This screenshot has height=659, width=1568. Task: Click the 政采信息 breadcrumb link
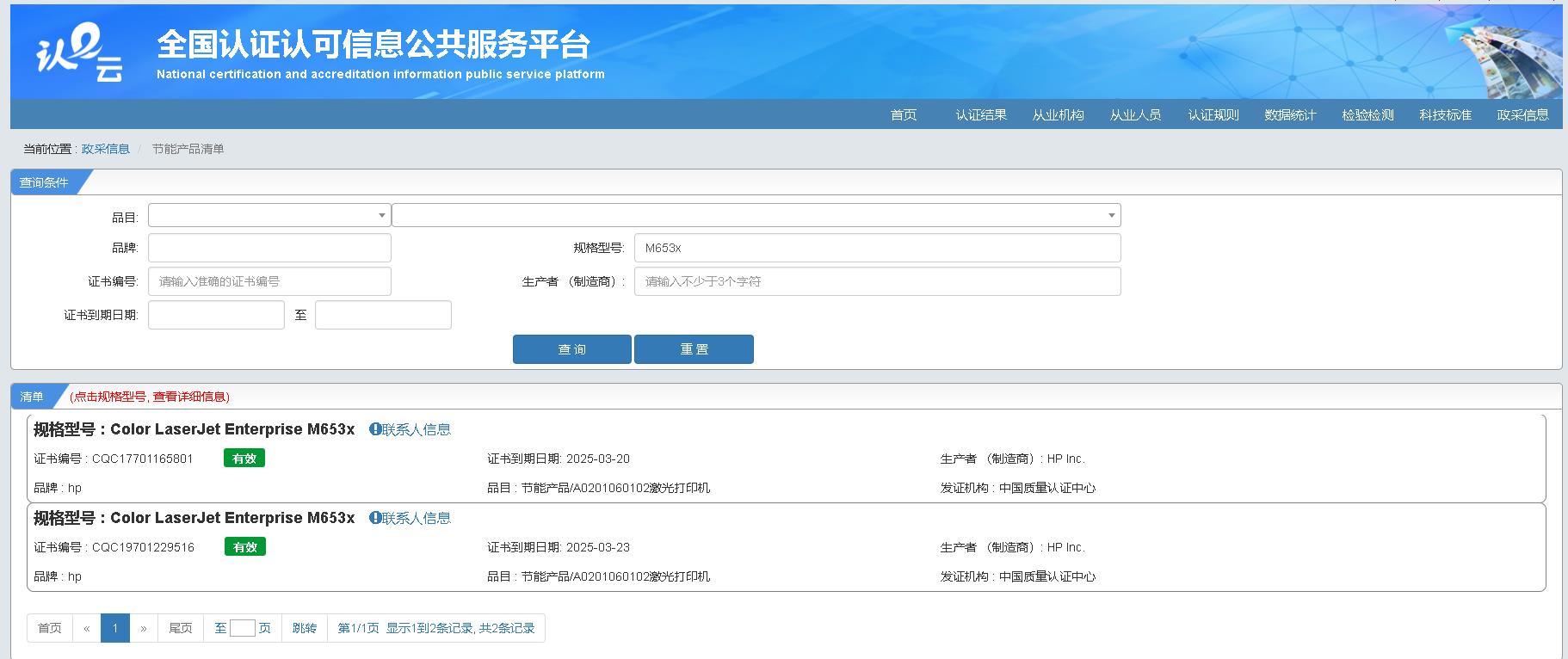[105, 149]
